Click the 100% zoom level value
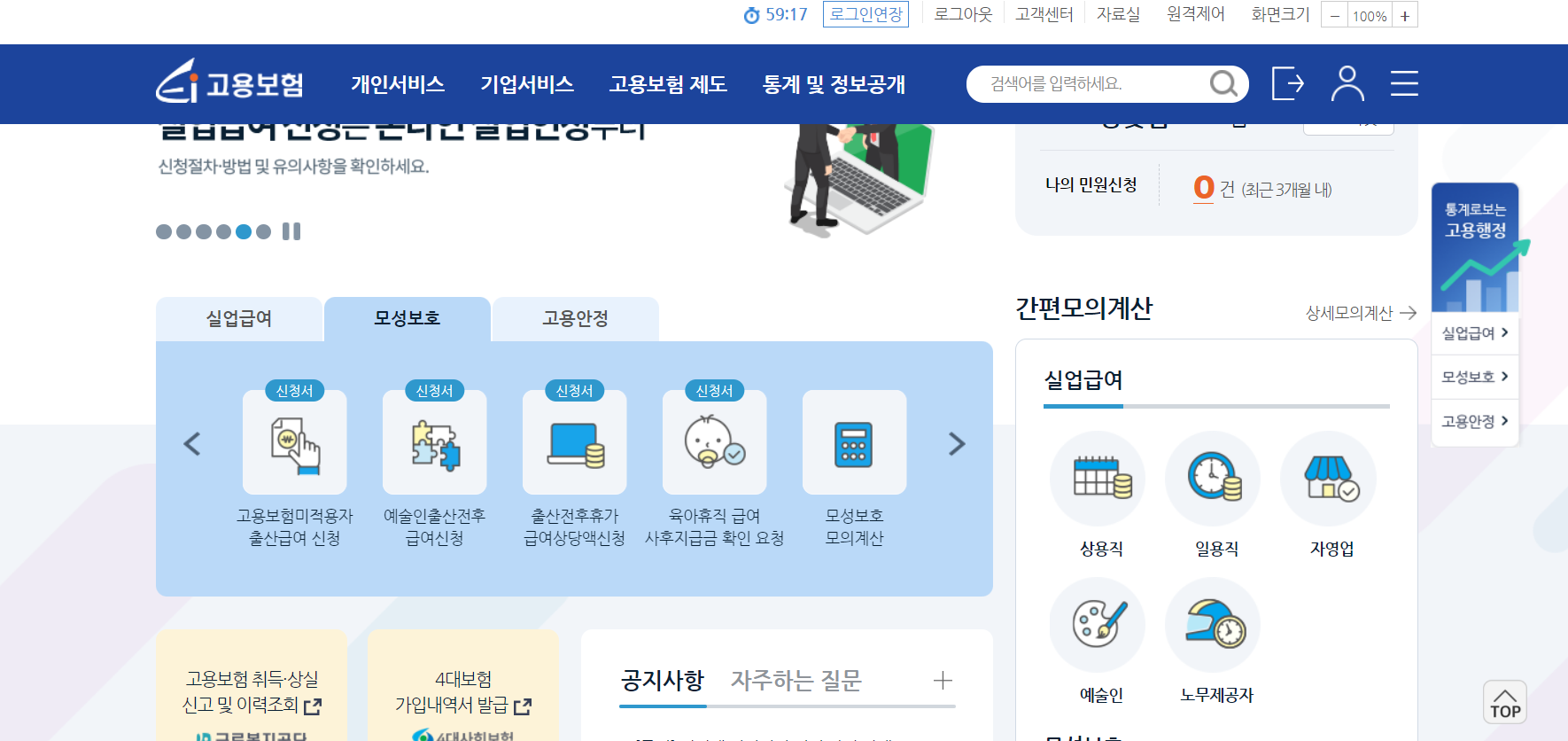The height and width of the screenshot is (741, 1568). coord(1370,16)
